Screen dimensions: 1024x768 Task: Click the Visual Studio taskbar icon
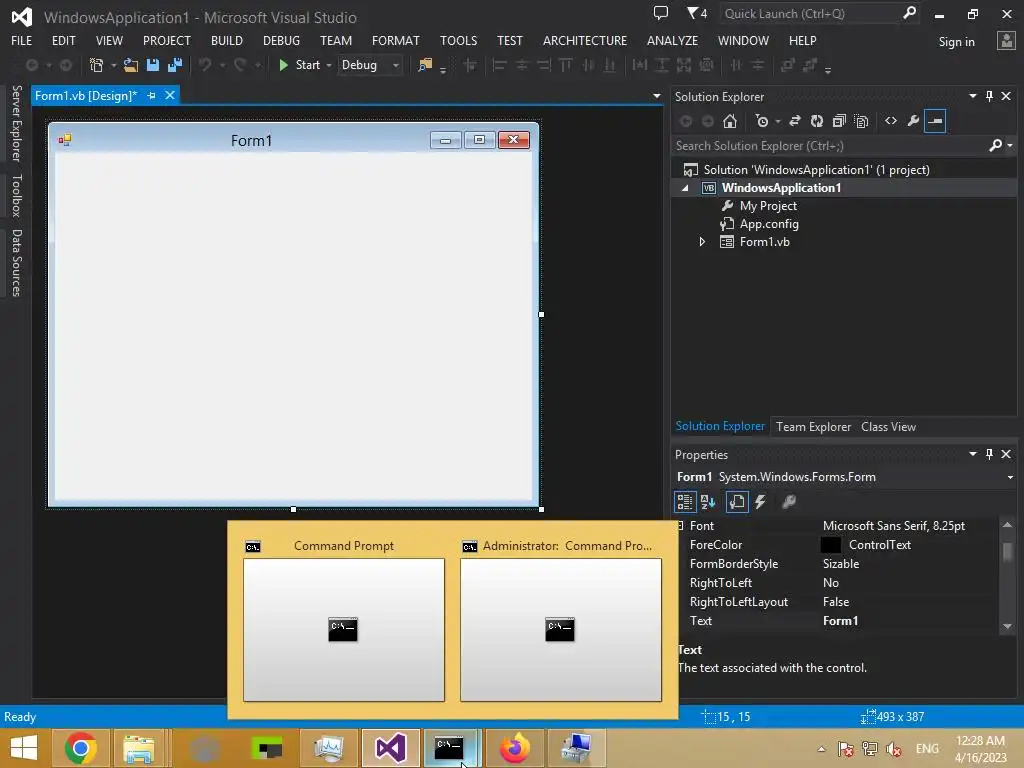pos(390,748)
